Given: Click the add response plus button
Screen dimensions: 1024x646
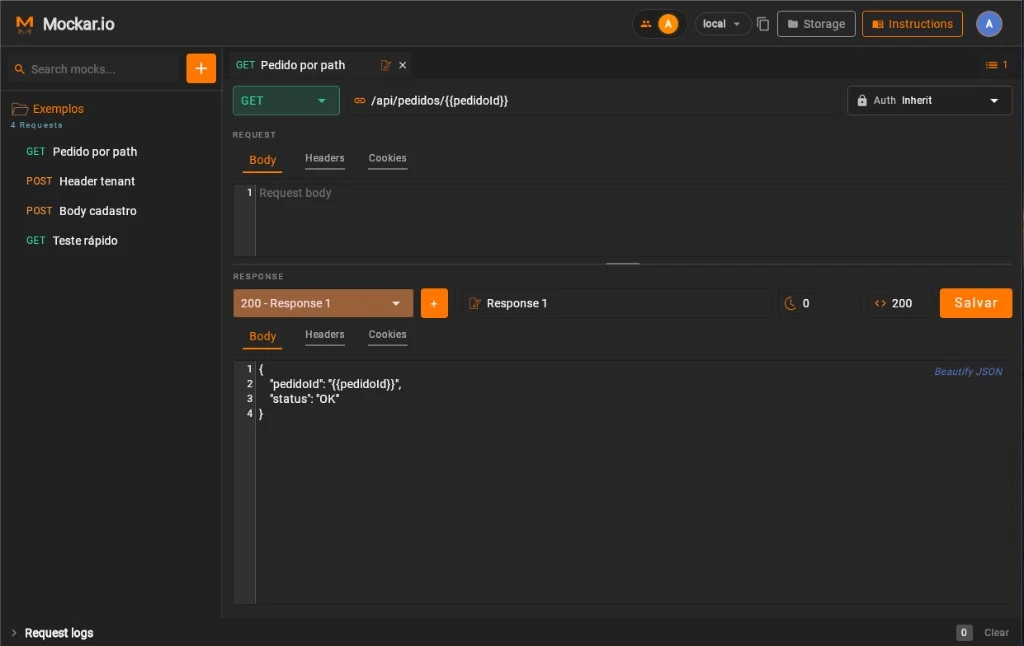Looking at the screenshot, I should tap(434, 303).
